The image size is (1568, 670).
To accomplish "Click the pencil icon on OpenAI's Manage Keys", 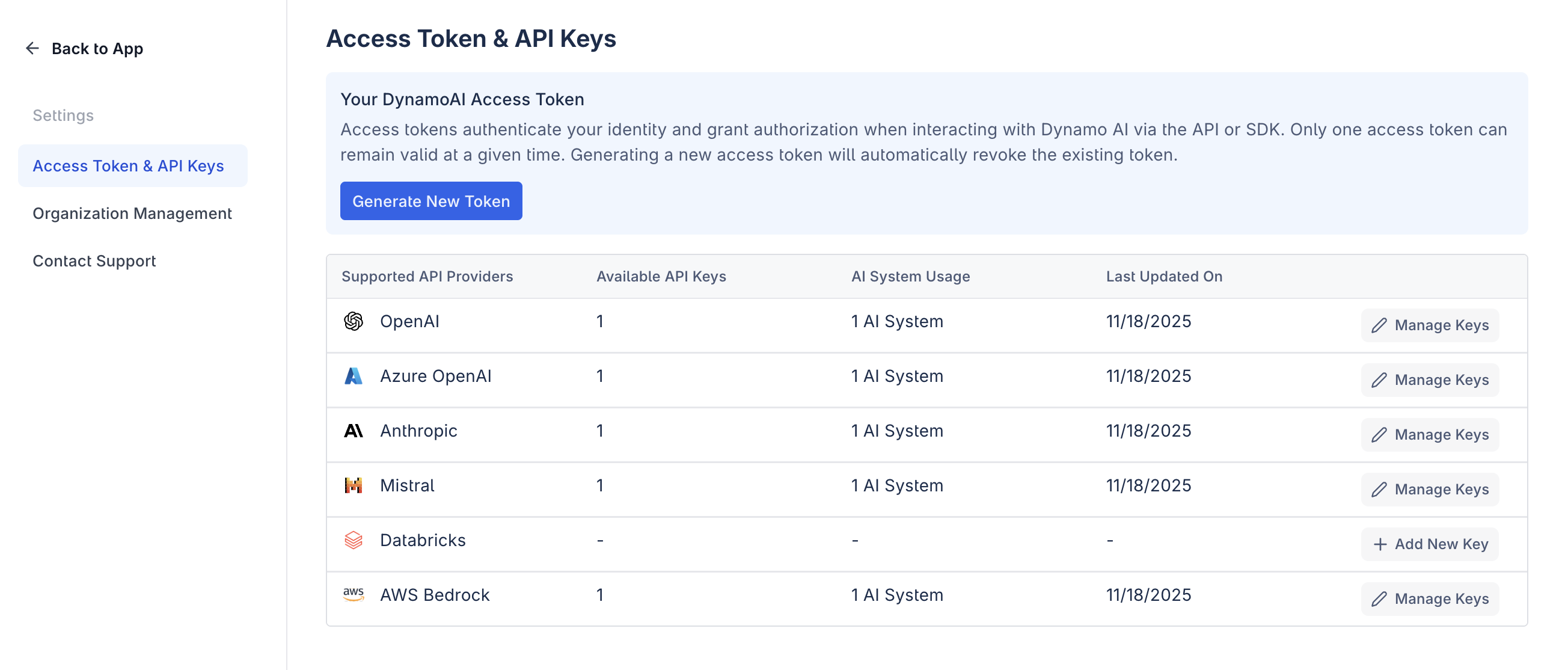I will 1380,325.
